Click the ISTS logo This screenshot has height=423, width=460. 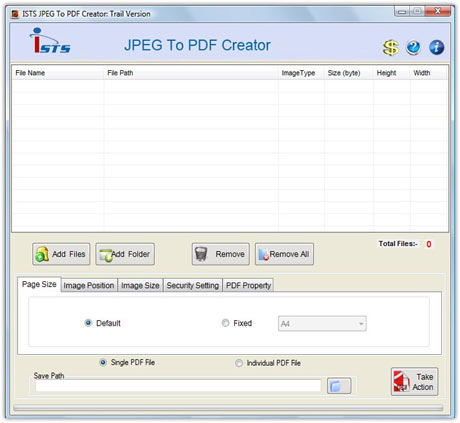click(x=50, y=41)
